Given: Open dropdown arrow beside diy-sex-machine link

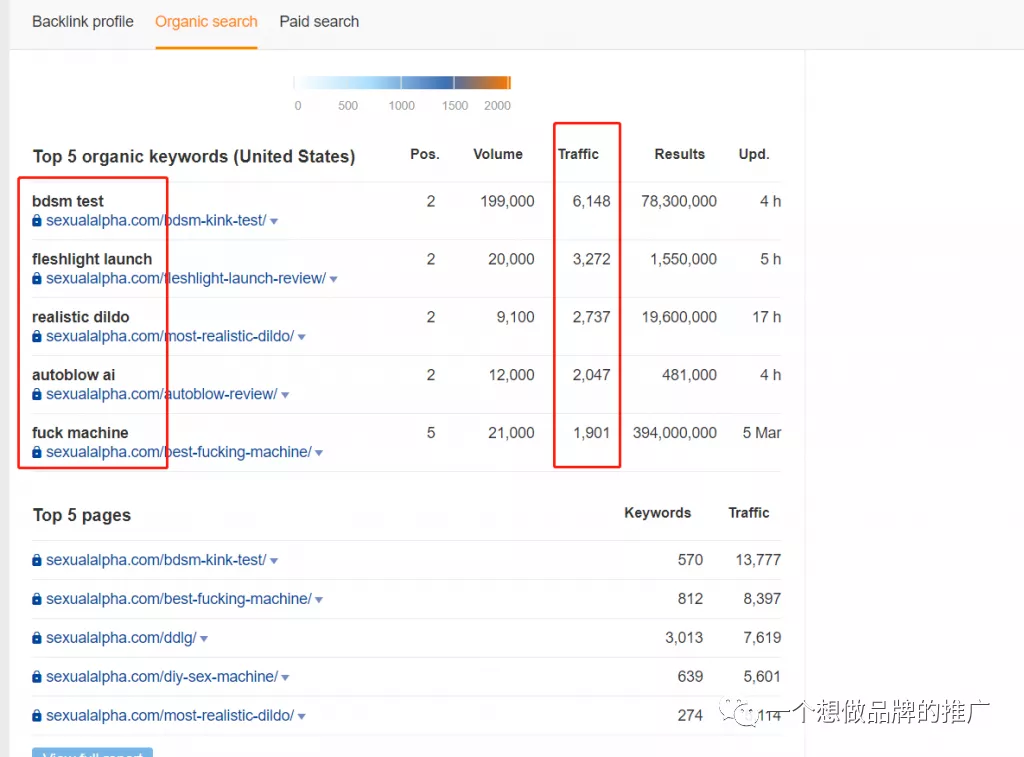Looking at the screenshot, I should (x=285, y=678).
